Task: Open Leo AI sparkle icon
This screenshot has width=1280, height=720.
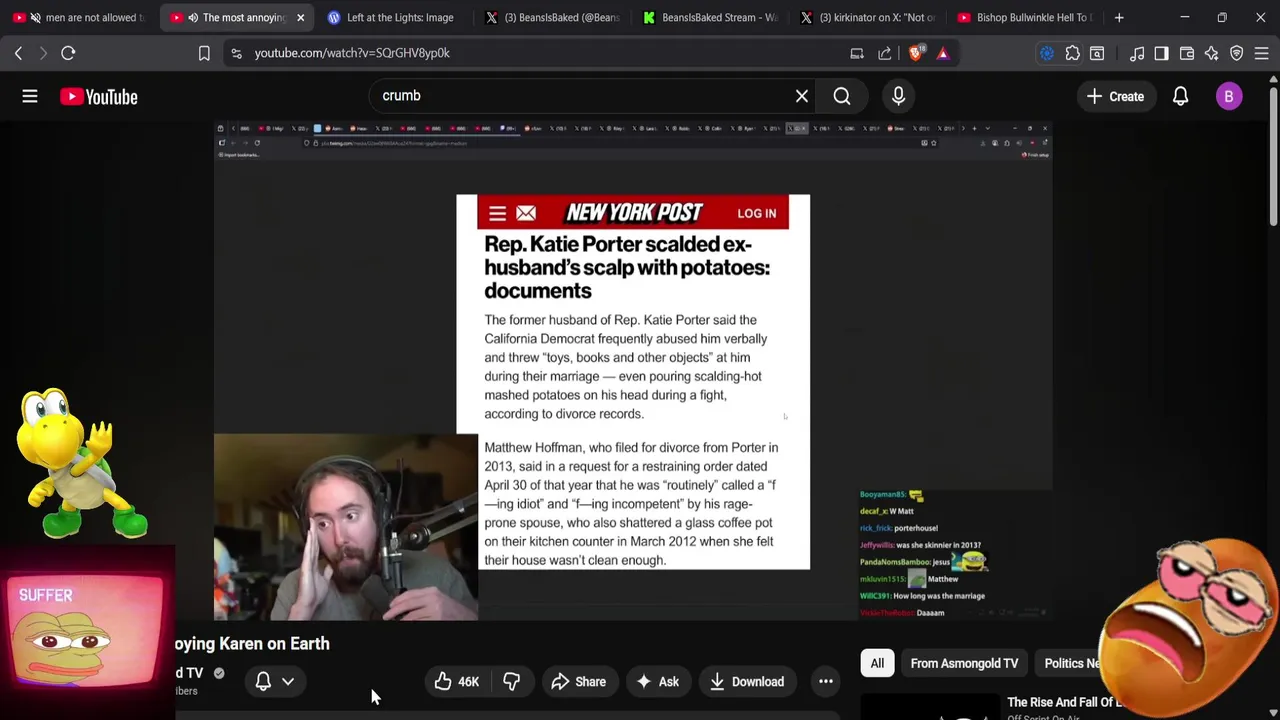Action: (x=1212, y=53)
